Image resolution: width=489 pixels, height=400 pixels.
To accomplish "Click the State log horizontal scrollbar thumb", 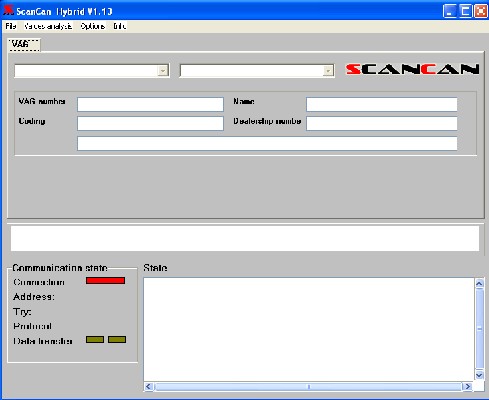I will point(308,387).
